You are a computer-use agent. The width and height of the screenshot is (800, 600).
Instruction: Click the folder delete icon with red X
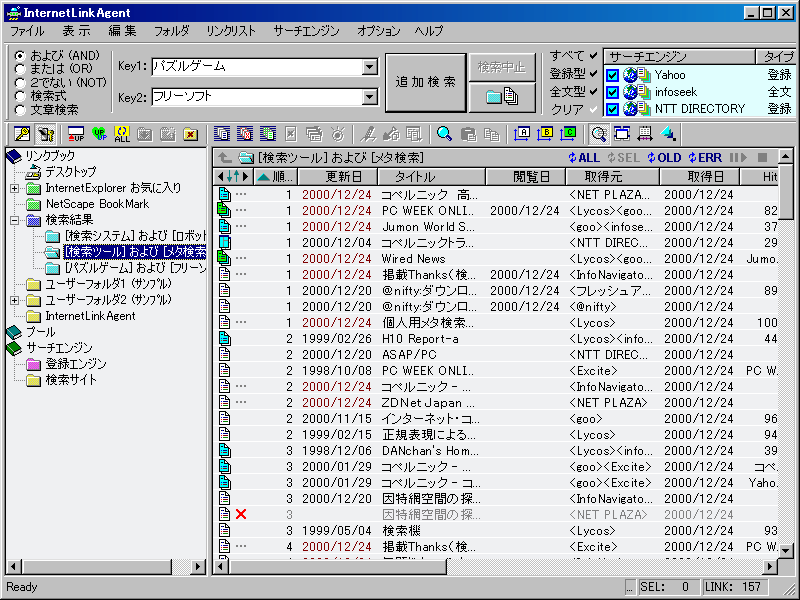pos(190,134)
